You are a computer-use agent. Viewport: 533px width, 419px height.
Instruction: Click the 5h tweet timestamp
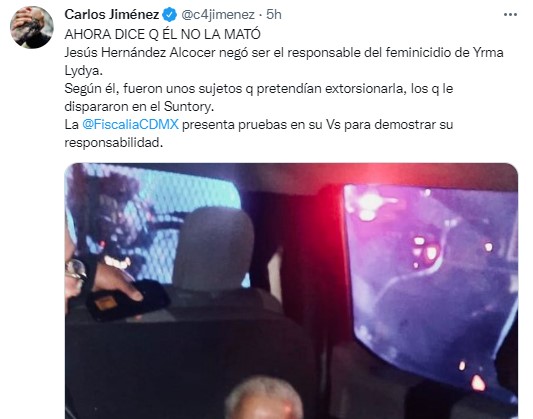274,15
